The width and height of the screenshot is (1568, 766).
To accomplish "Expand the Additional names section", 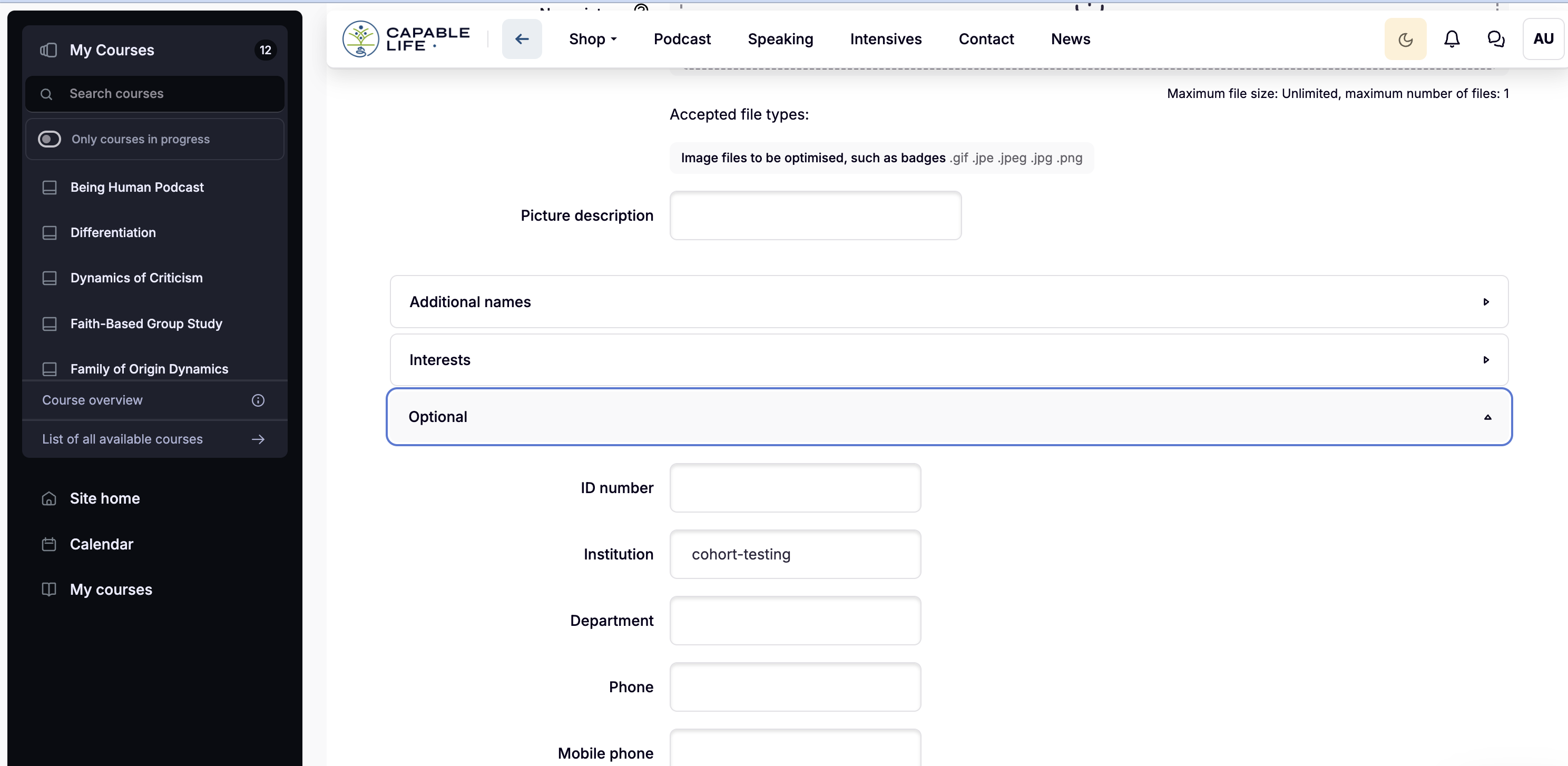I will coord(949,302).
